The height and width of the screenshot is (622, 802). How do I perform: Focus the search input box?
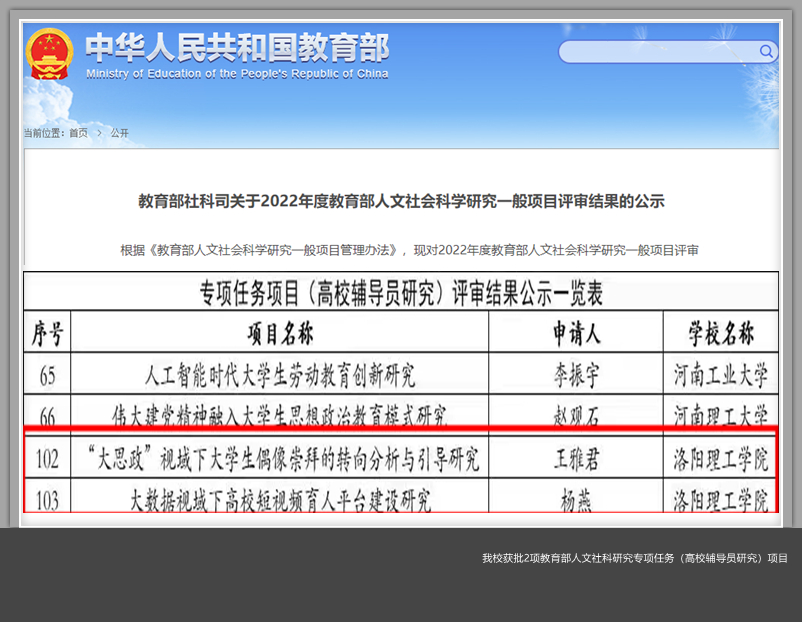(x=658, y=52)
